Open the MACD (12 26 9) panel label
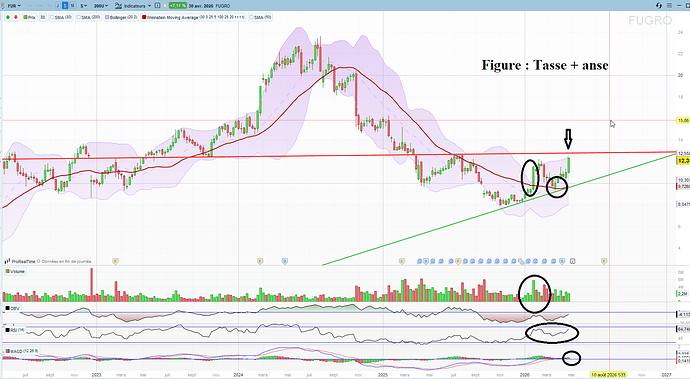Screen dimensions: 690x379 [x=21, y=351]
